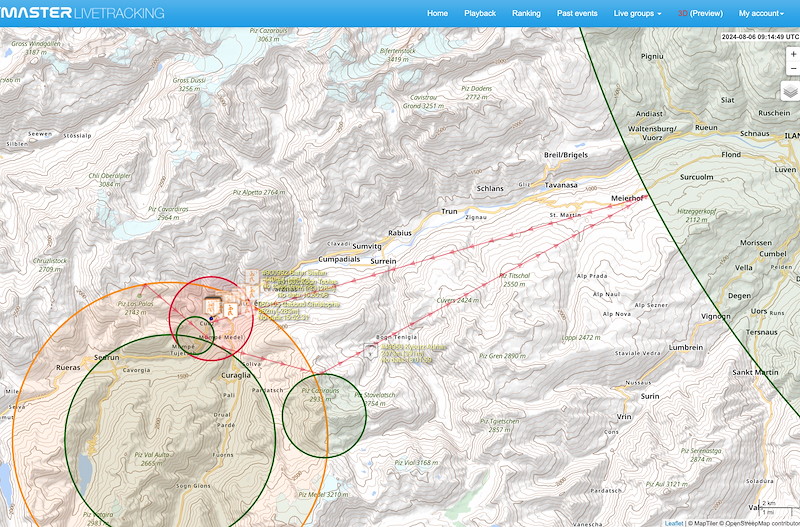Click the Sedrun town label

tap(107, 358)
